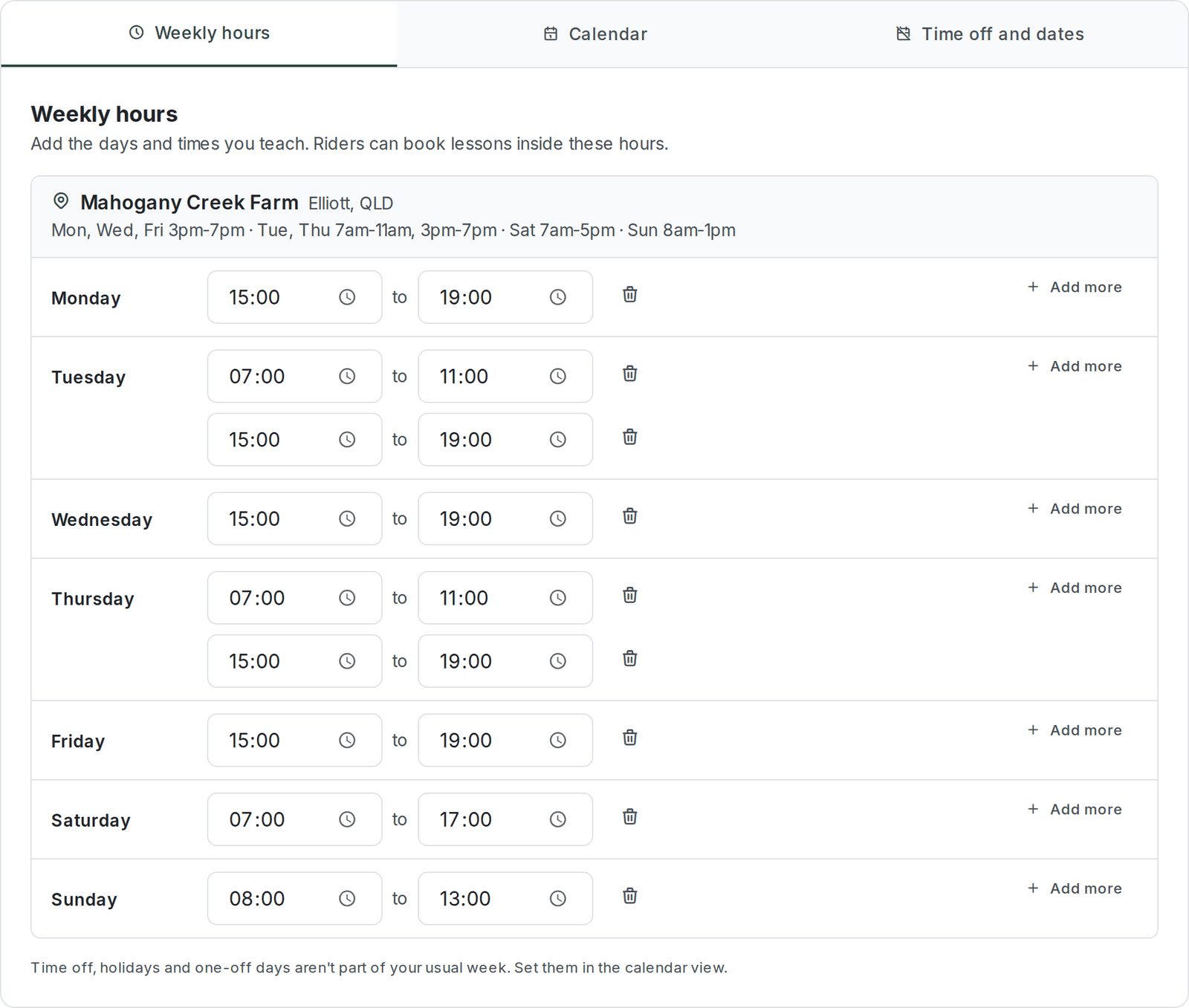This screenshot has height=1008, width=1189.
Task: Click the Elliott, QLD location text
Action: click(x=351, y=204)
